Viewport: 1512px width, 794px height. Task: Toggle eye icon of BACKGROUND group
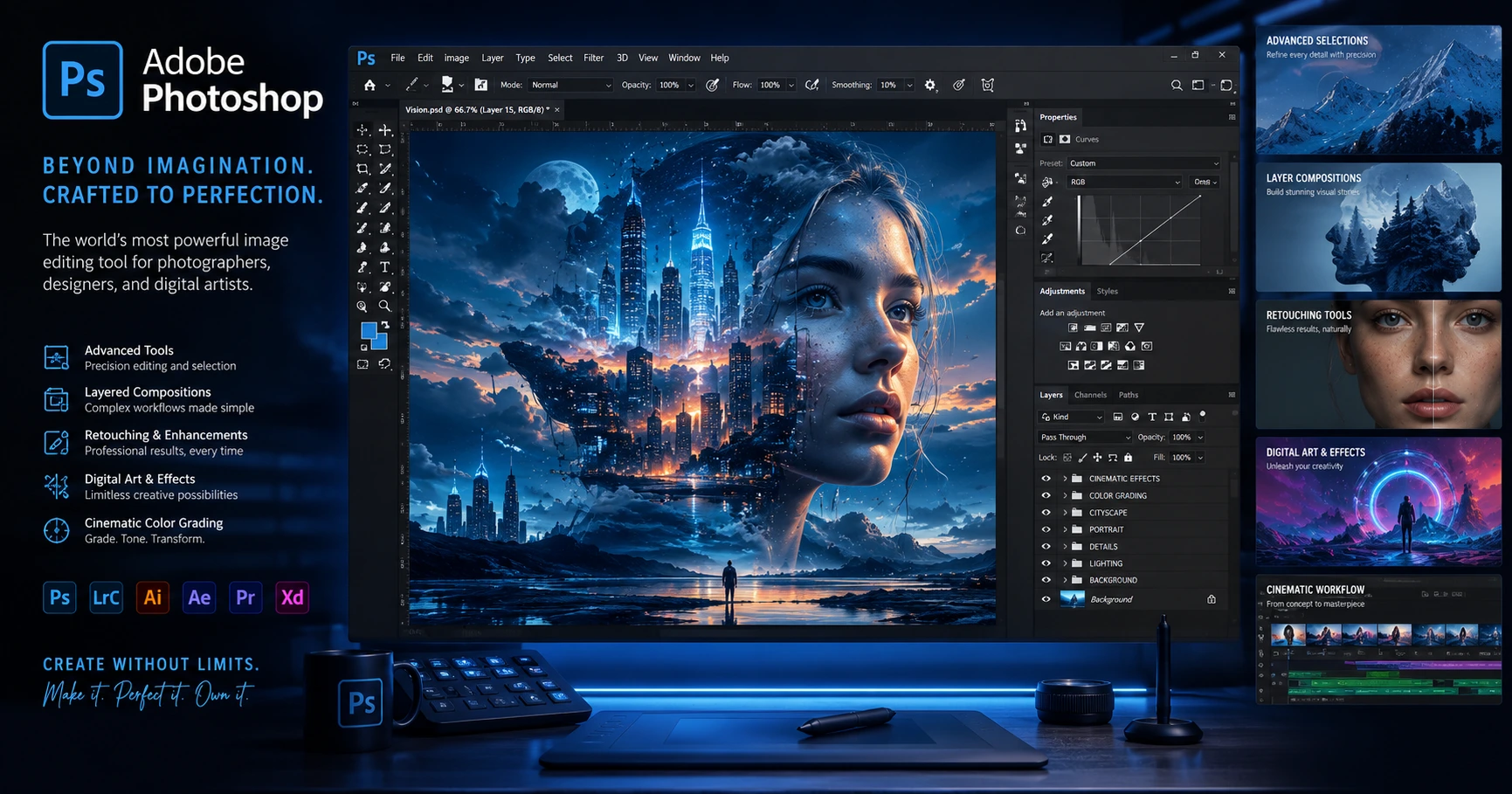pyautogui.click(x=1046, y=580)
